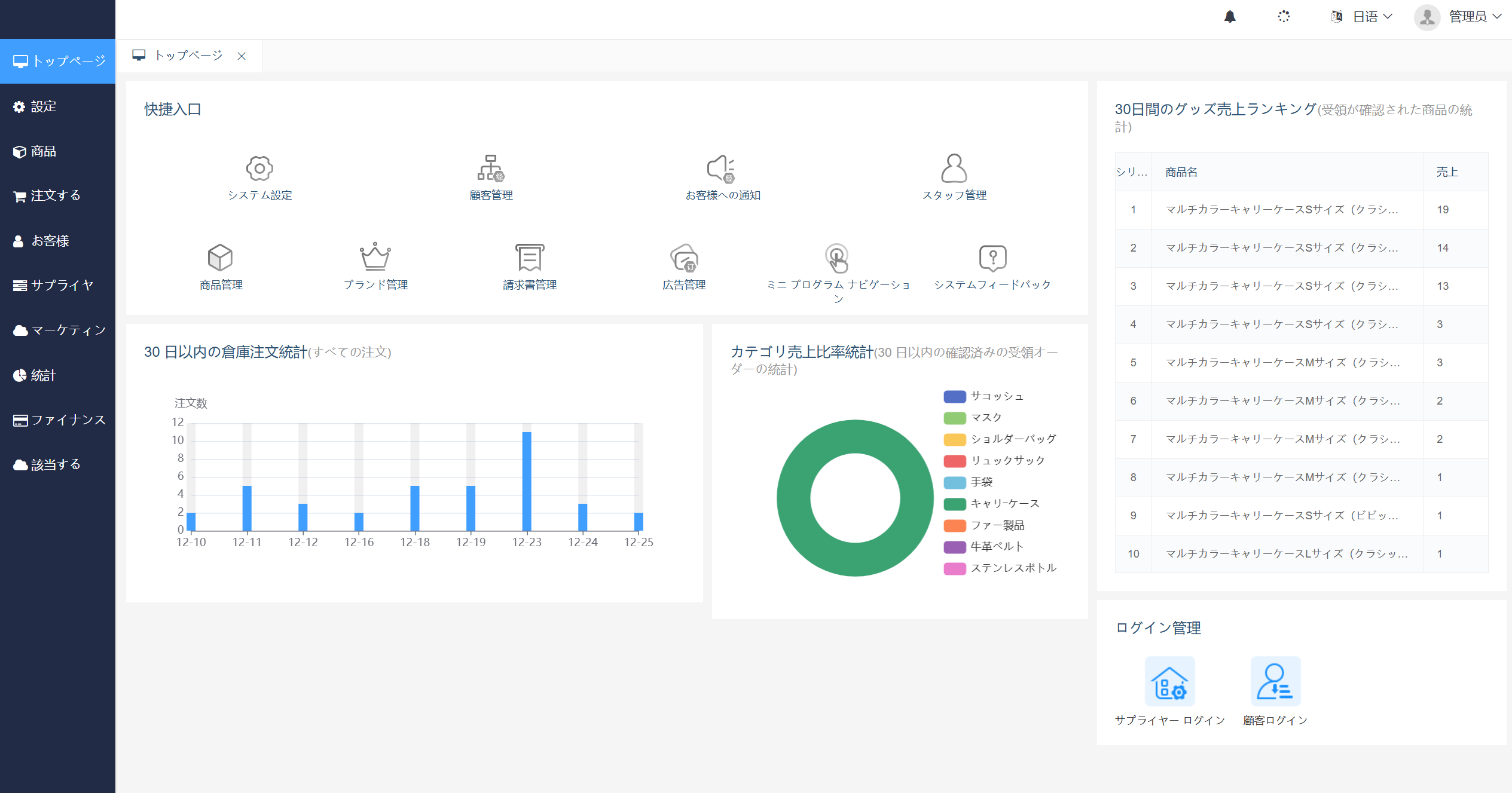
Task: Close the トップページ tab
Action: tap(242, 56)
